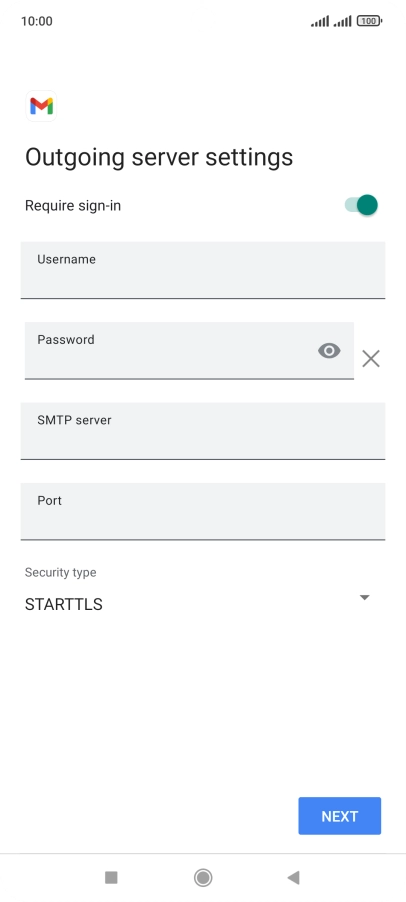Tap the battery indicator in status bar
Screen dimensions: 406x902
(x=369, y=21)
